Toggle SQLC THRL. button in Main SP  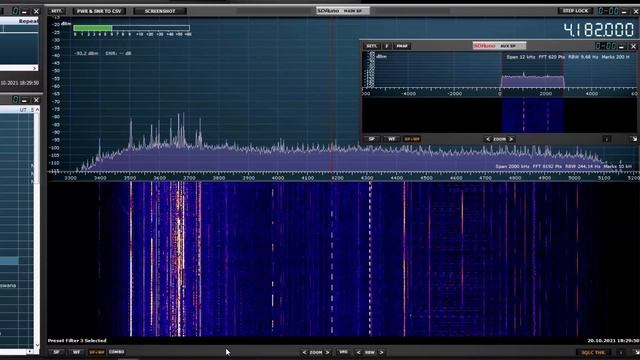click(x=593, y=352)
